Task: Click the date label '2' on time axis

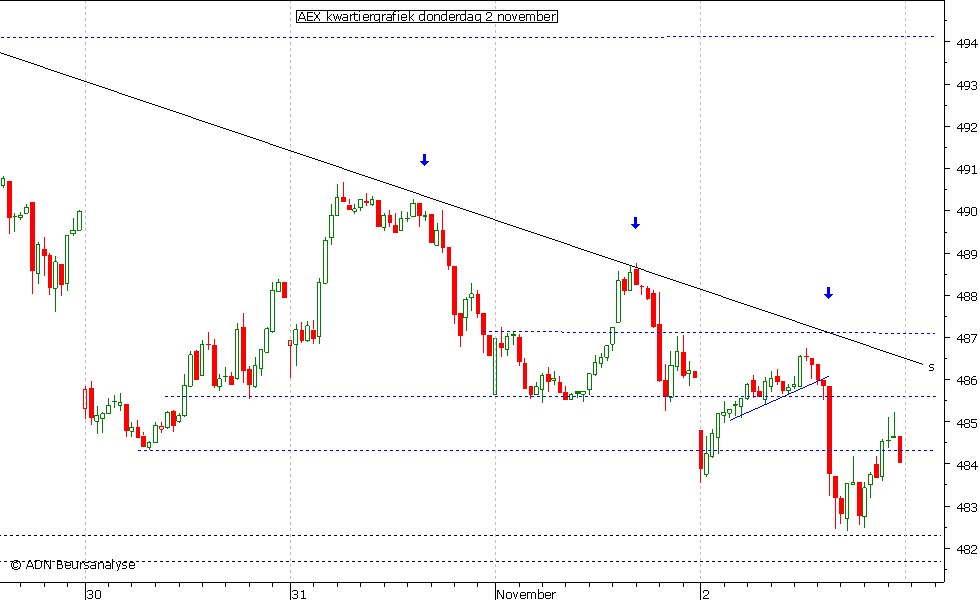Action: [x=706, y=594]
